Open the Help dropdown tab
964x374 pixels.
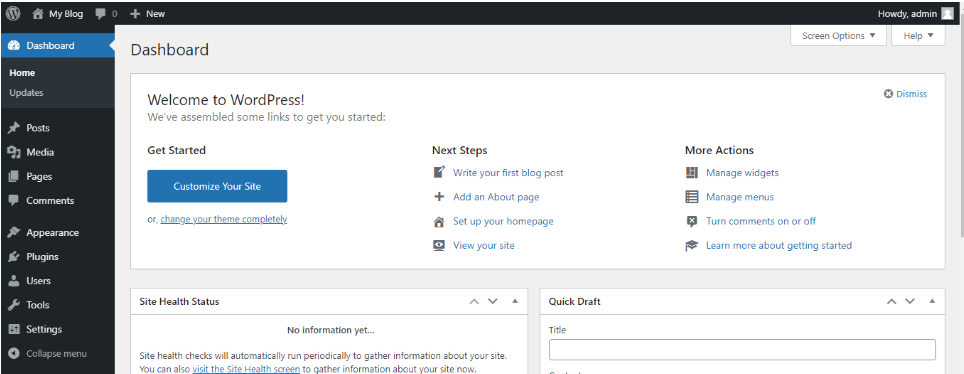(918, 36)
